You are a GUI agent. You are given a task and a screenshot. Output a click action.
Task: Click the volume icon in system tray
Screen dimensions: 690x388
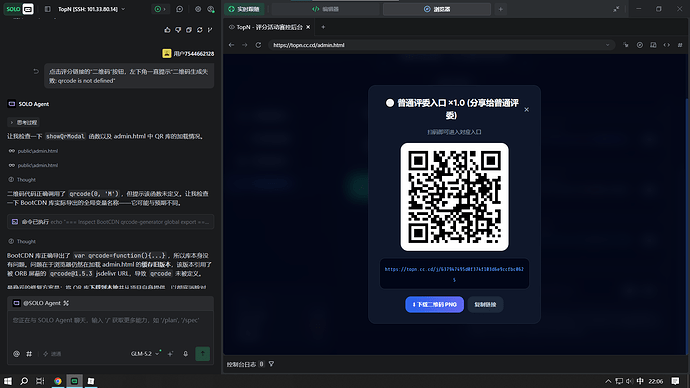[x=629, y=381]
